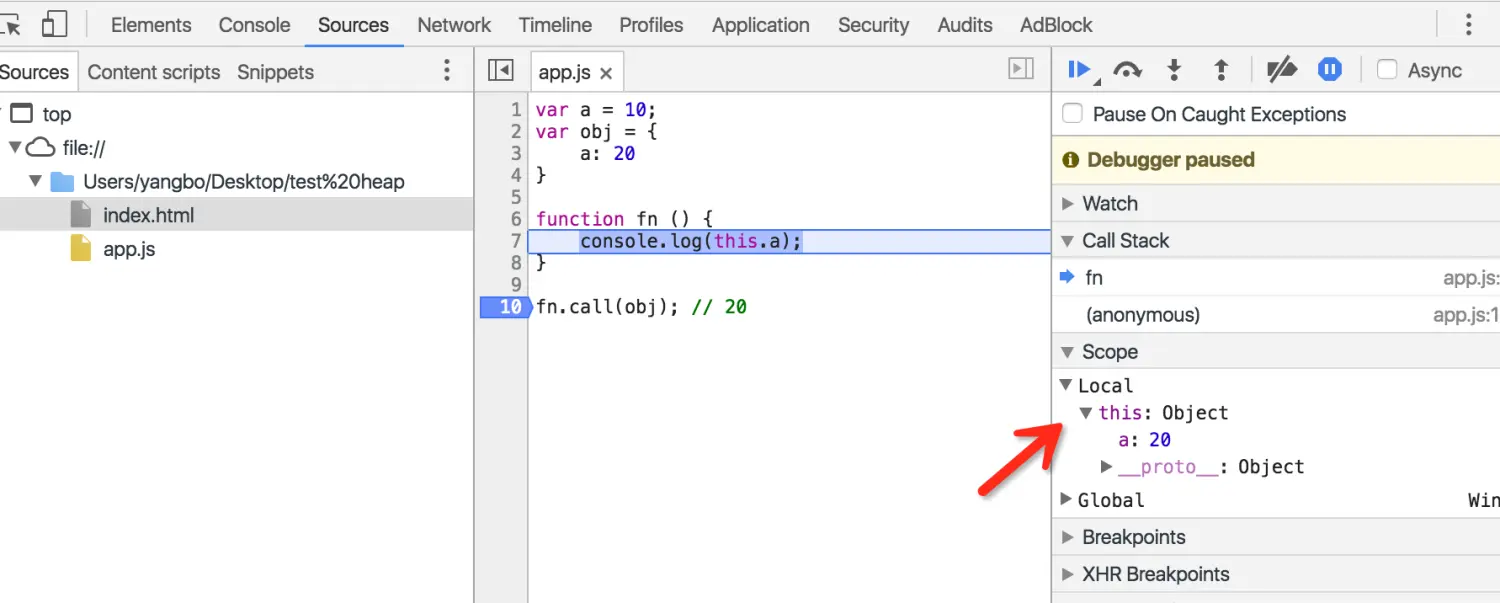Step over next function call

point(1127,70)
